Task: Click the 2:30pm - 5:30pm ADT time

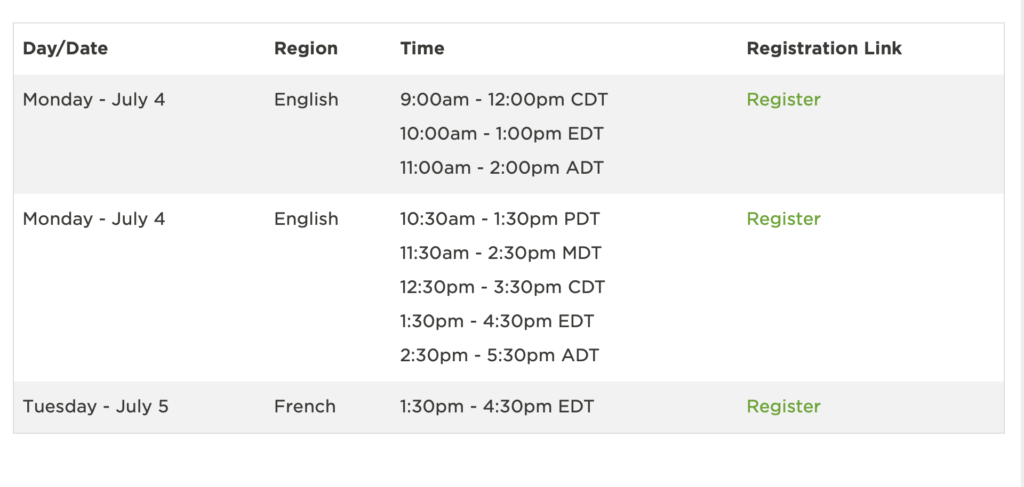Action: 500,356
